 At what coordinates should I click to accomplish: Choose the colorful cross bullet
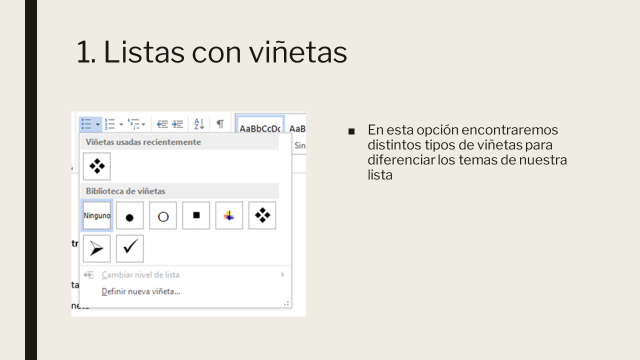(229, 215)
